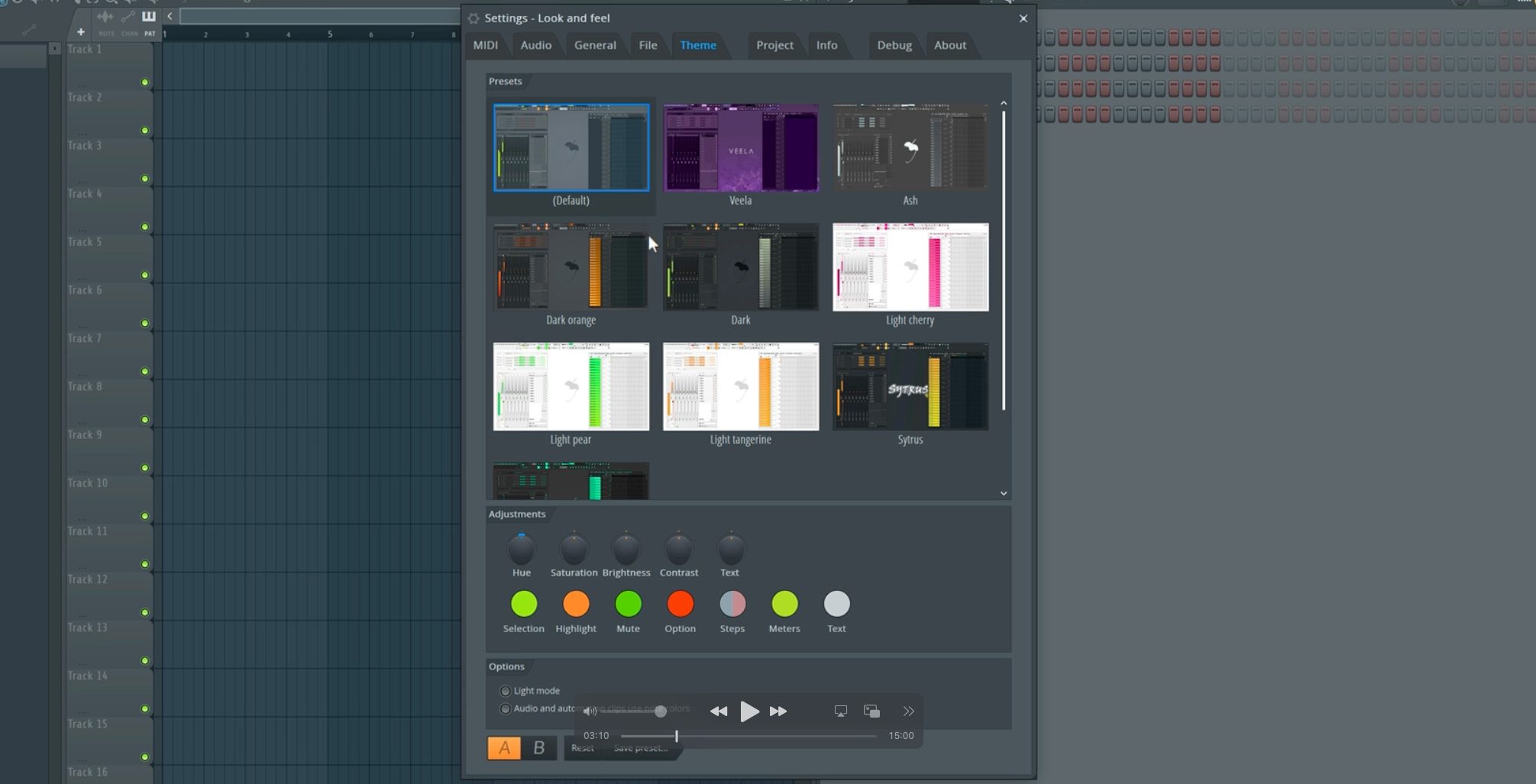
Task: Choose the Dark theme preset
Action: click(x=741, y=267)
